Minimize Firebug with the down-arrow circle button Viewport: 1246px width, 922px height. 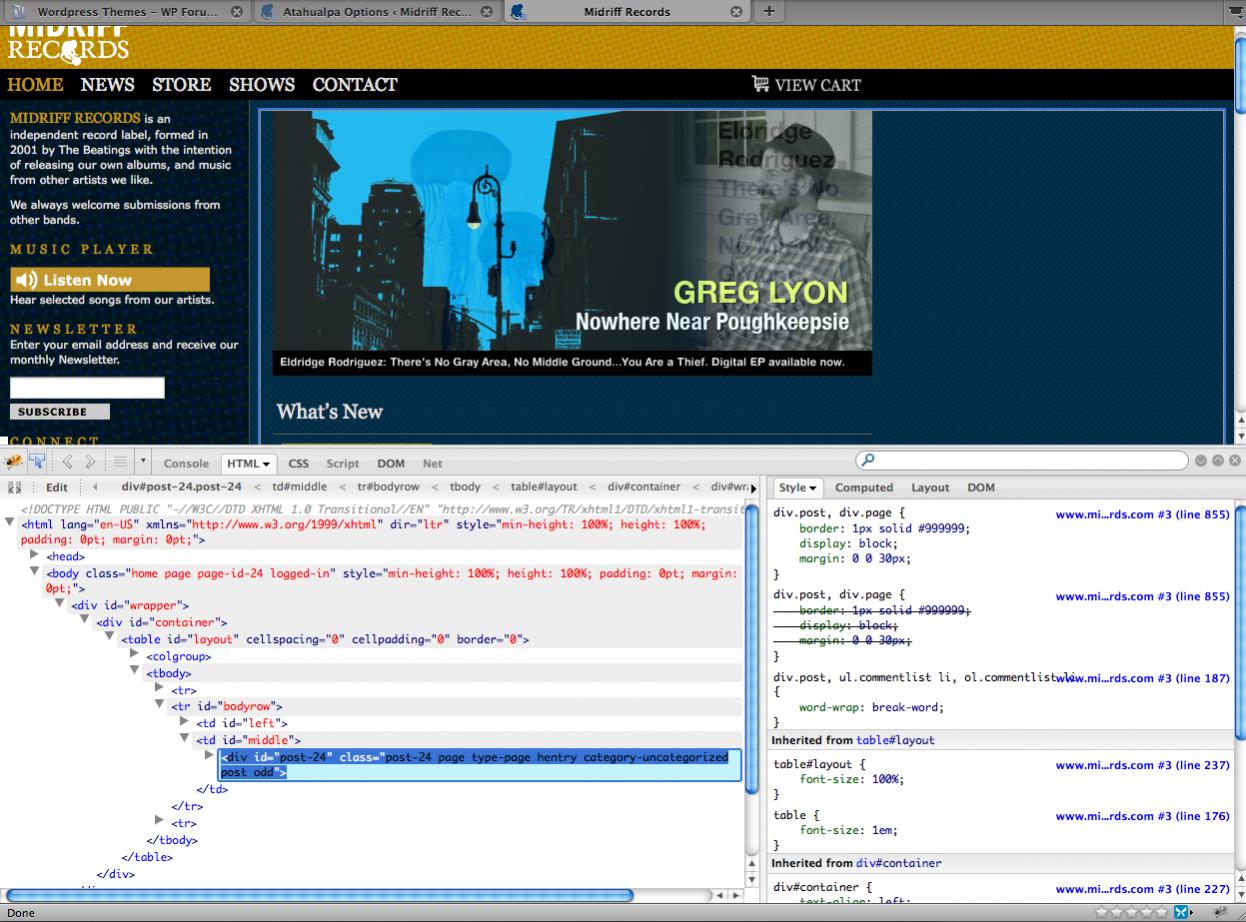(1201, 461)
